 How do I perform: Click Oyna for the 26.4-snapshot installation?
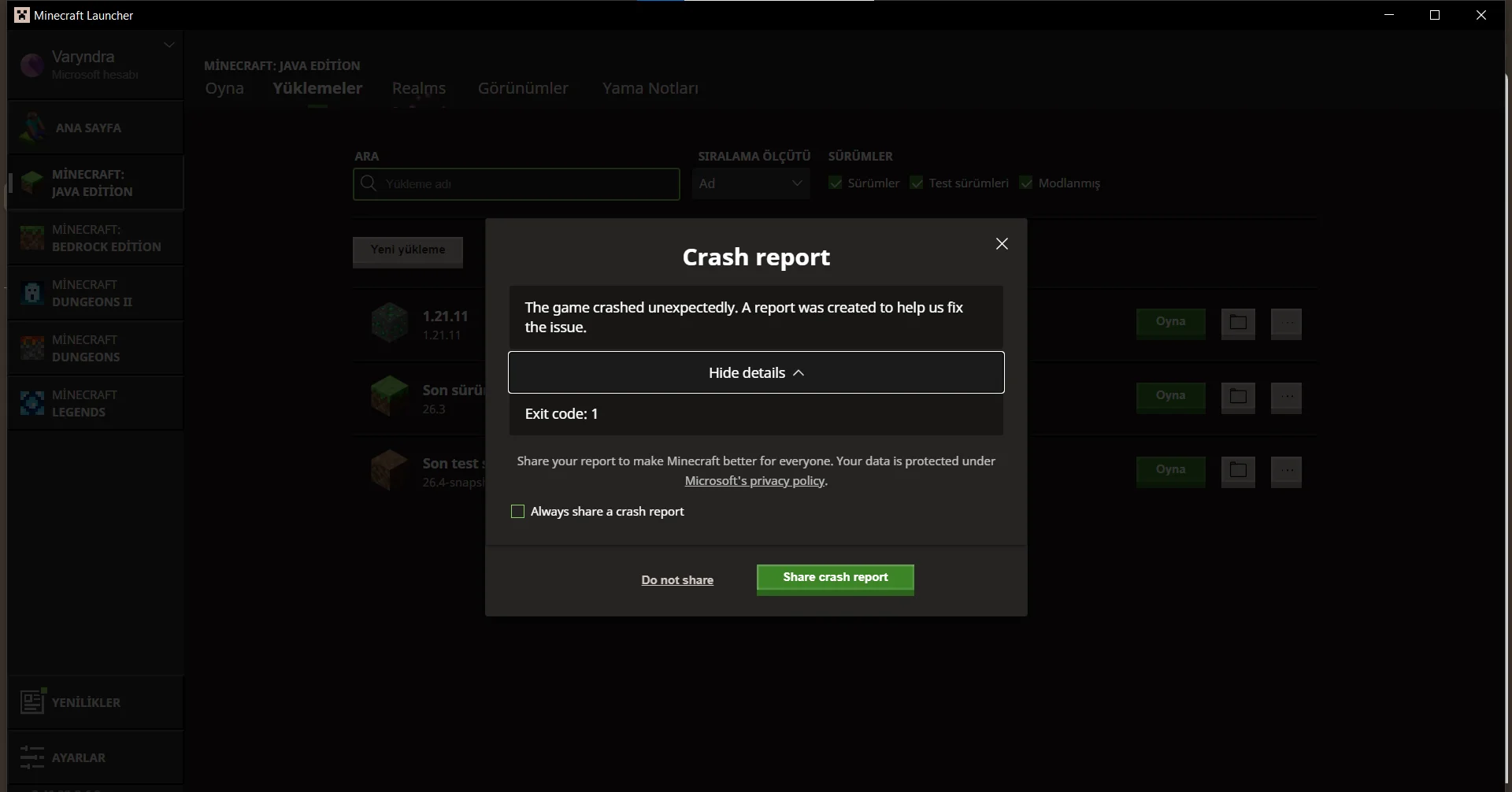point(1170,471)
